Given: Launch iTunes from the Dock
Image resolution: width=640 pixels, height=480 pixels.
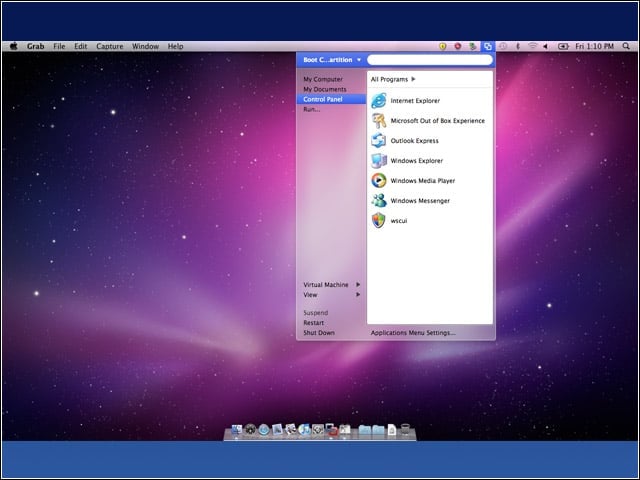Looking at the screenshot, I should [304, 430].
